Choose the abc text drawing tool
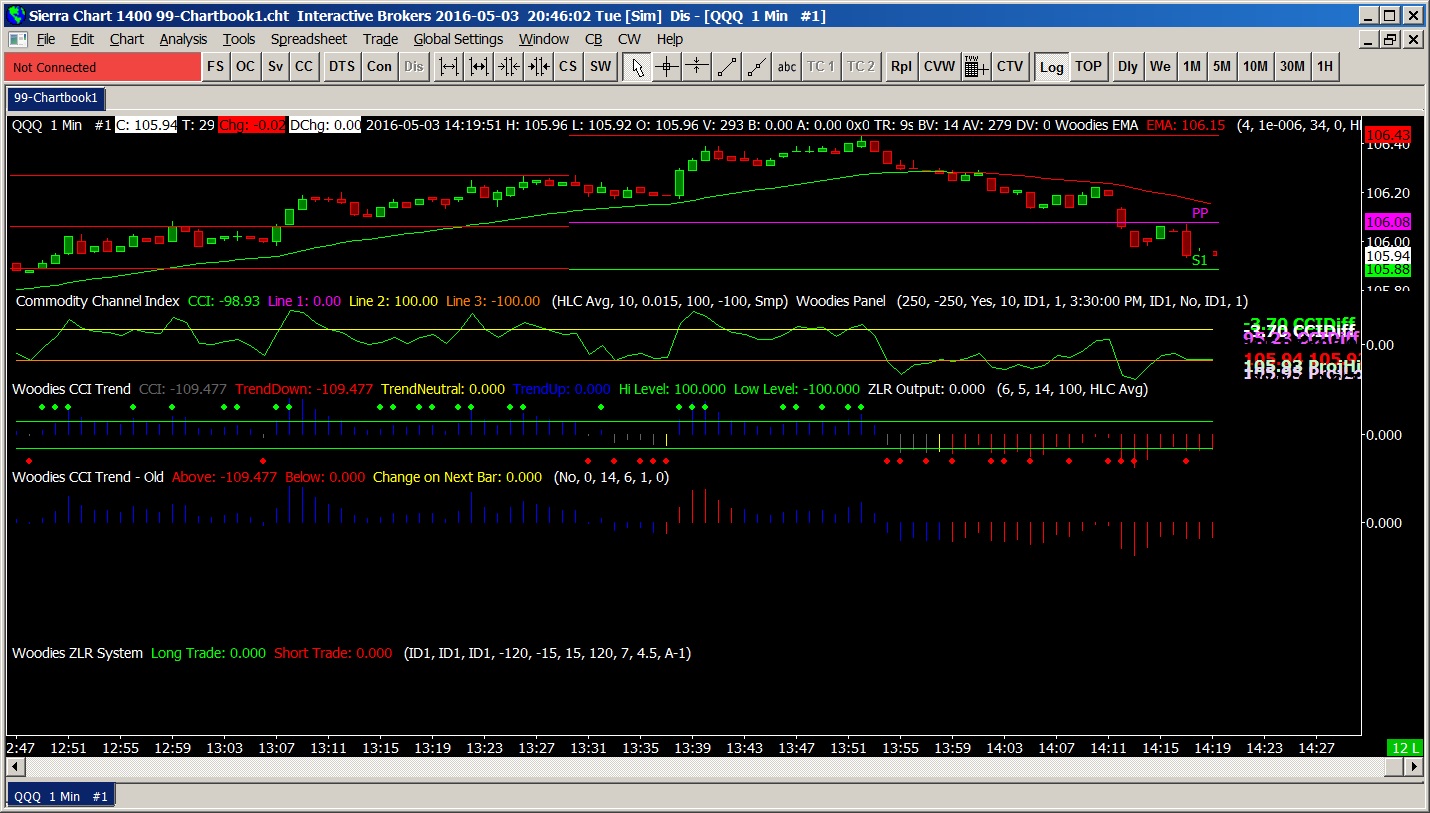Viewport: 1430px width, 813px height. pyautogui.click(x=787, y=67)
